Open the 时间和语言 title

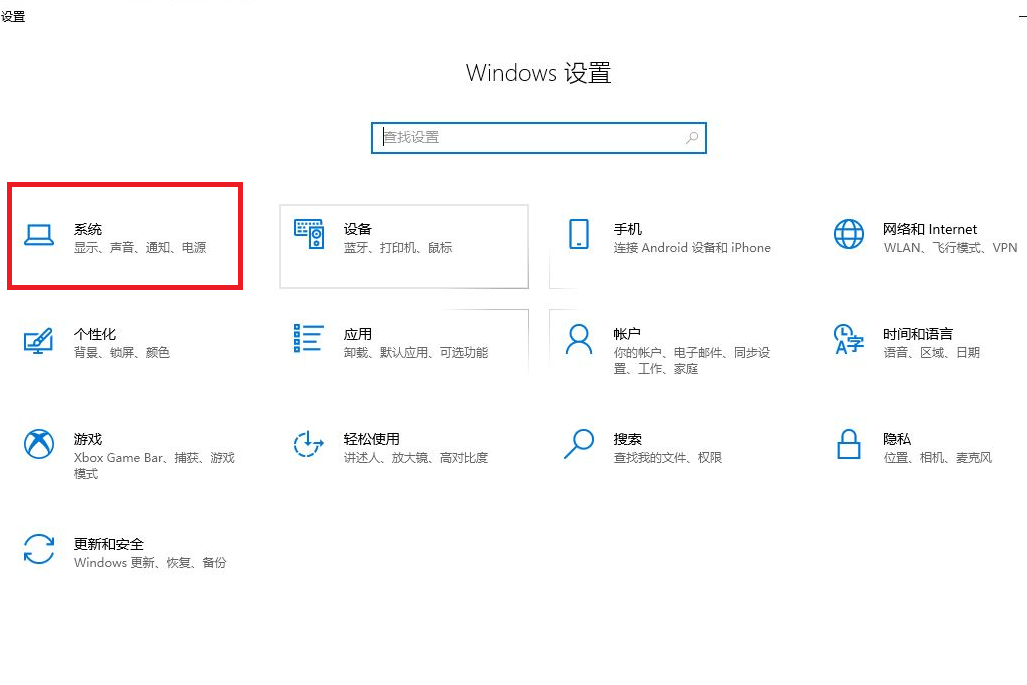coord(918,334)
